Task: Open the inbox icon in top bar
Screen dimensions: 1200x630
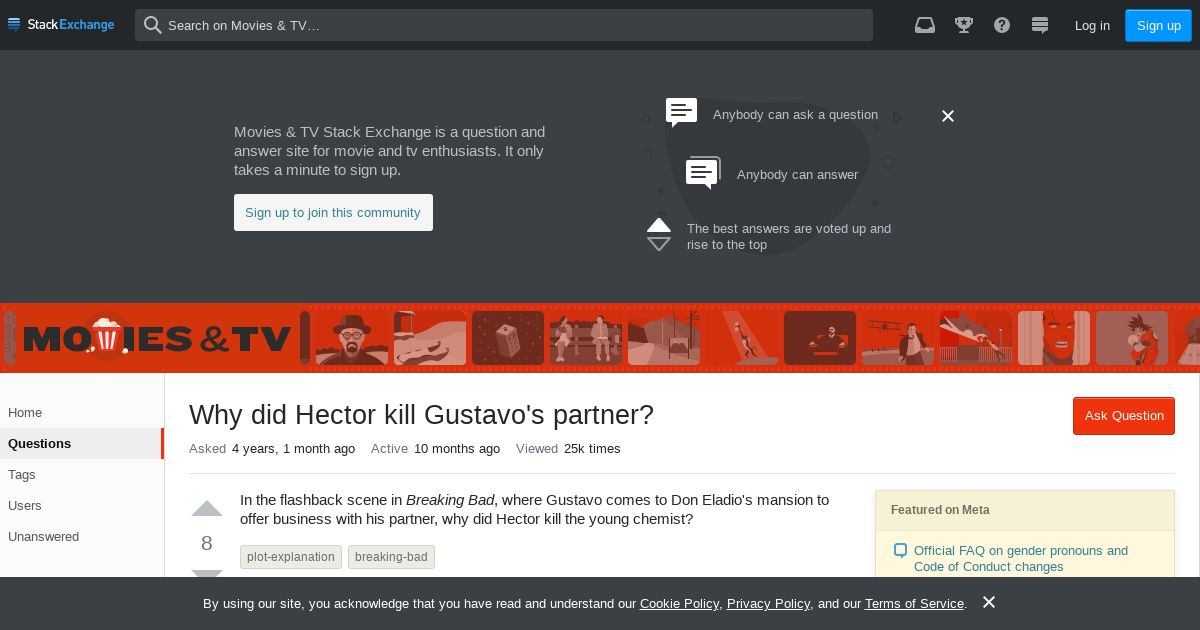Action: click(925, 25)
